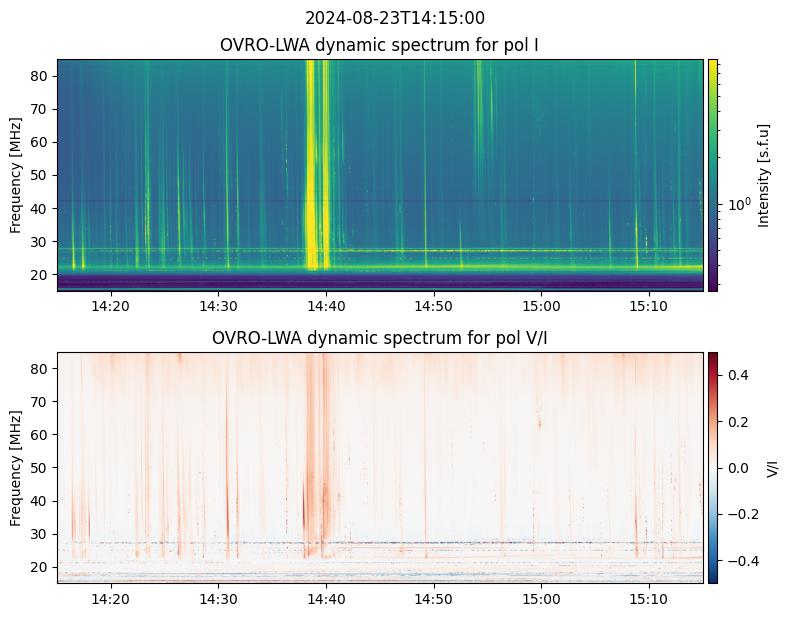This screenshot has height=617, width=790.
Task: Click the 15:00 tick label under pol I plot
Action: point(541,306)
